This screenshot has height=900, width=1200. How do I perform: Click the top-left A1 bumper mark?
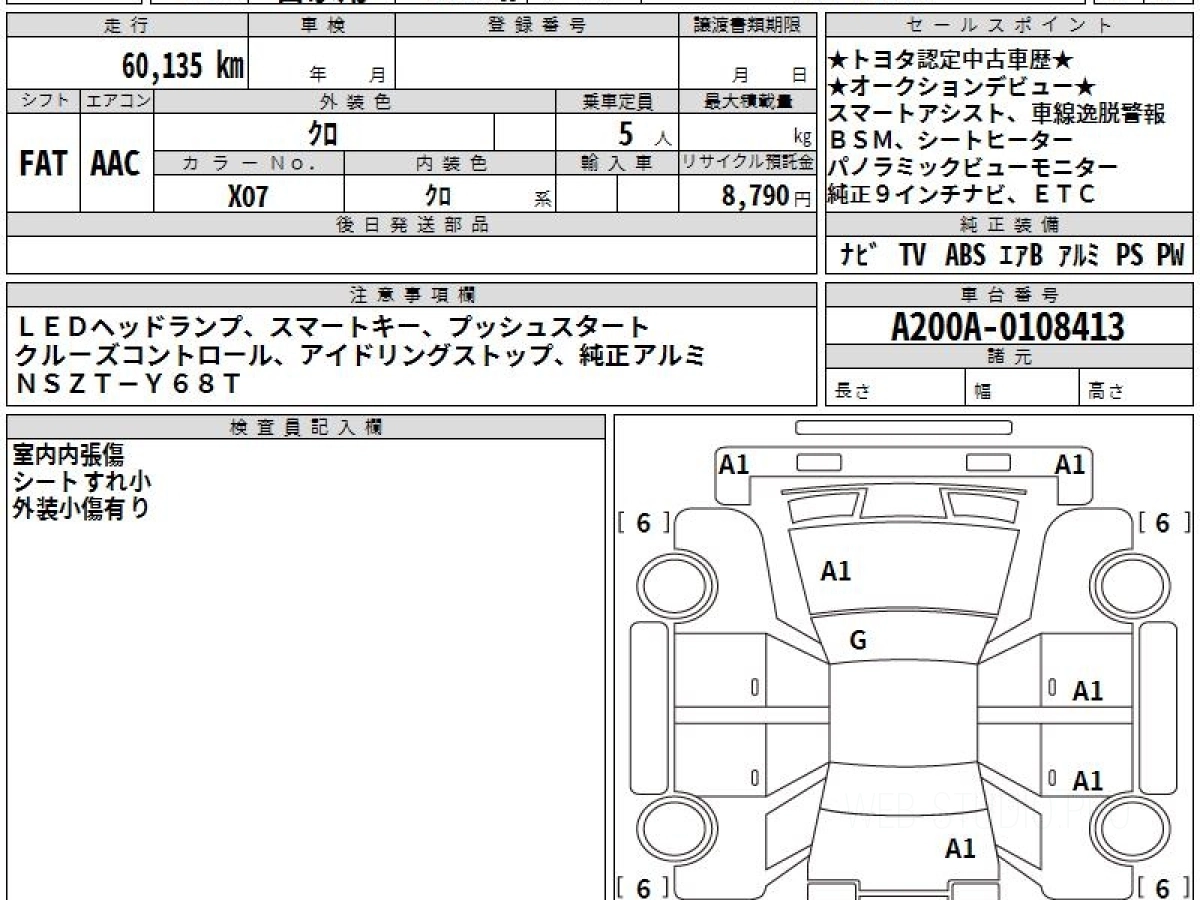point(734,464)
